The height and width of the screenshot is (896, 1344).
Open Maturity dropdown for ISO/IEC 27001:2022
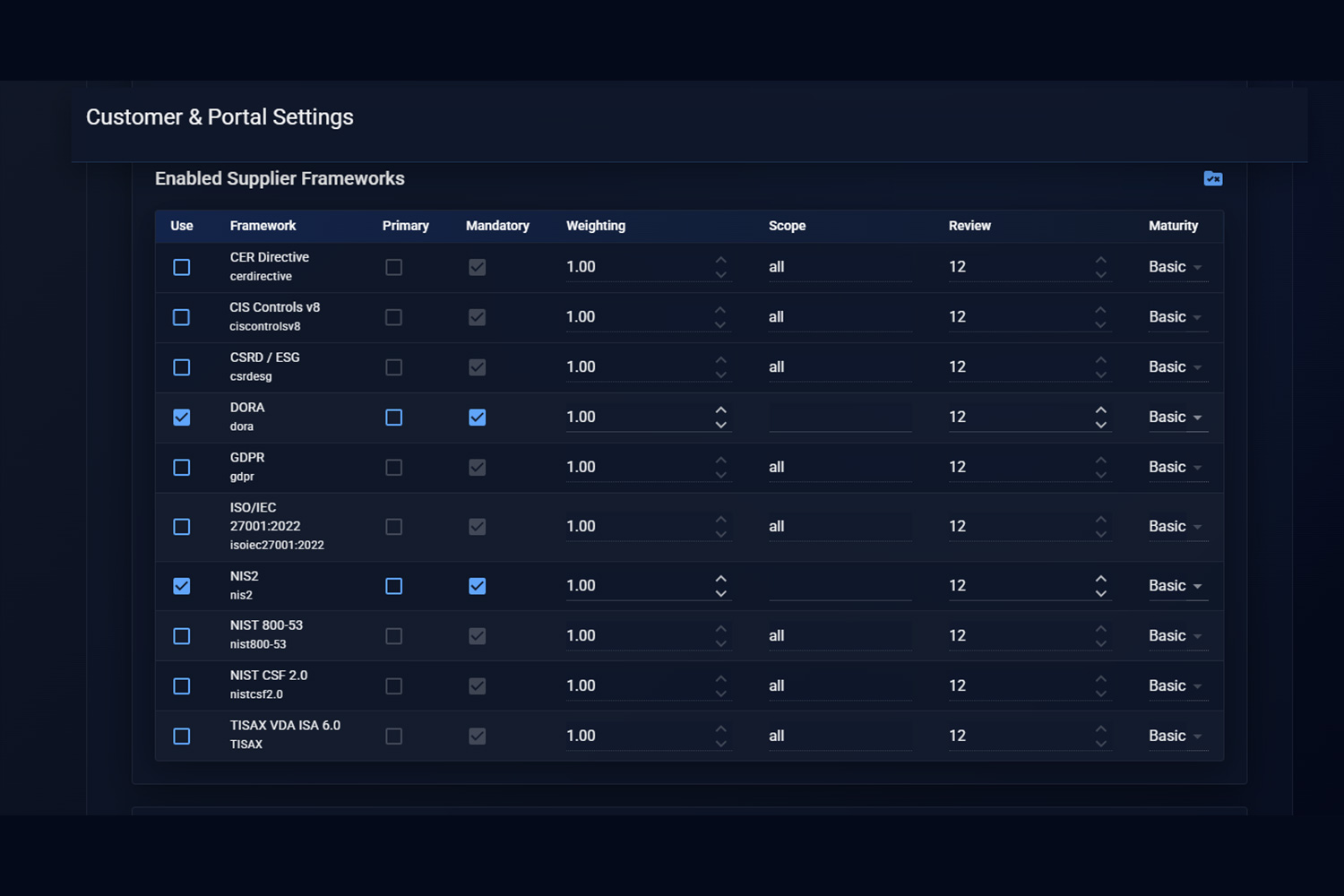(x=1178, y=527)
